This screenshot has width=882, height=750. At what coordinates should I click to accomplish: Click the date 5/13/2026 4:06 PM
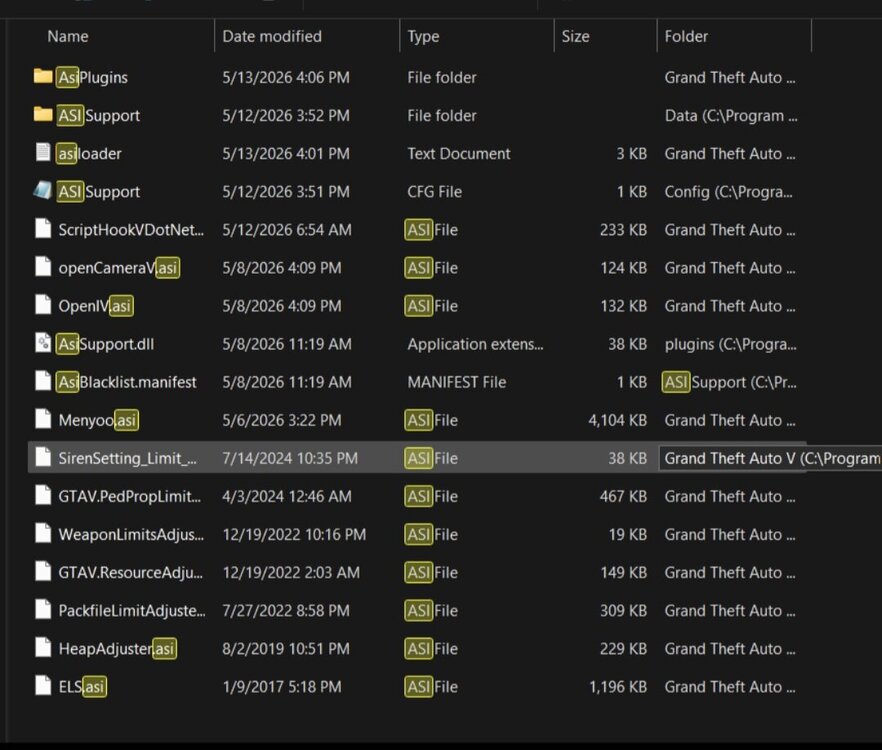[286, 77]
